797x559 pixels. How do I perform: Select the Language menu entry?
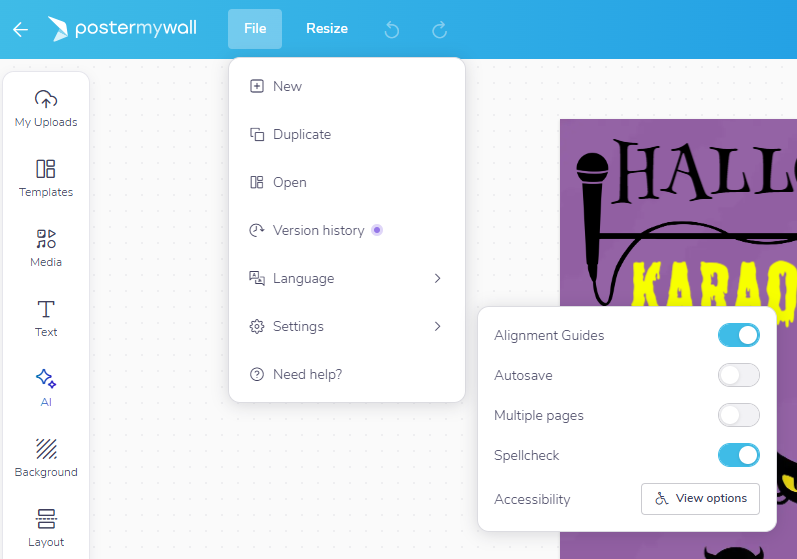[x=347, y=278]
